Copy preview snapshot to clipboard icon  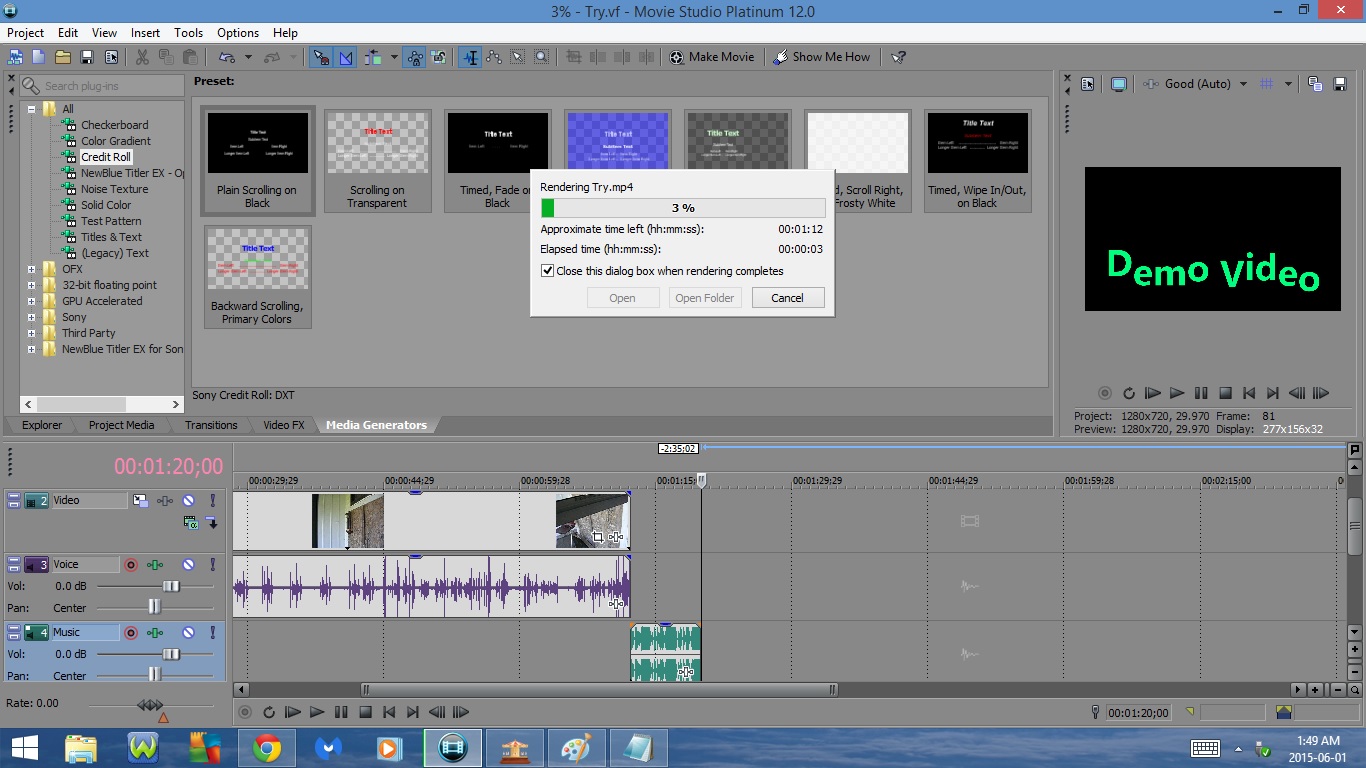pos(1315,84)
